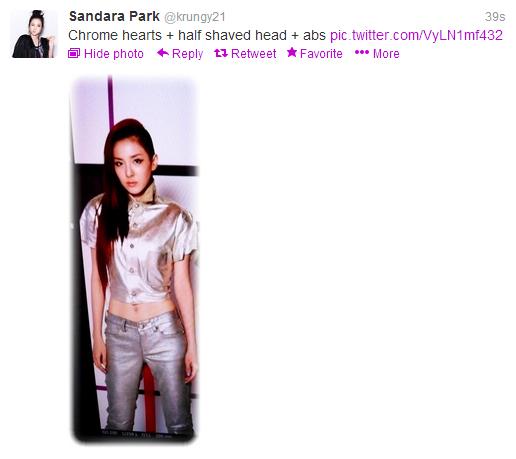Click the Hide photo picture icon

pyautogui.click(x=74, y=53)
